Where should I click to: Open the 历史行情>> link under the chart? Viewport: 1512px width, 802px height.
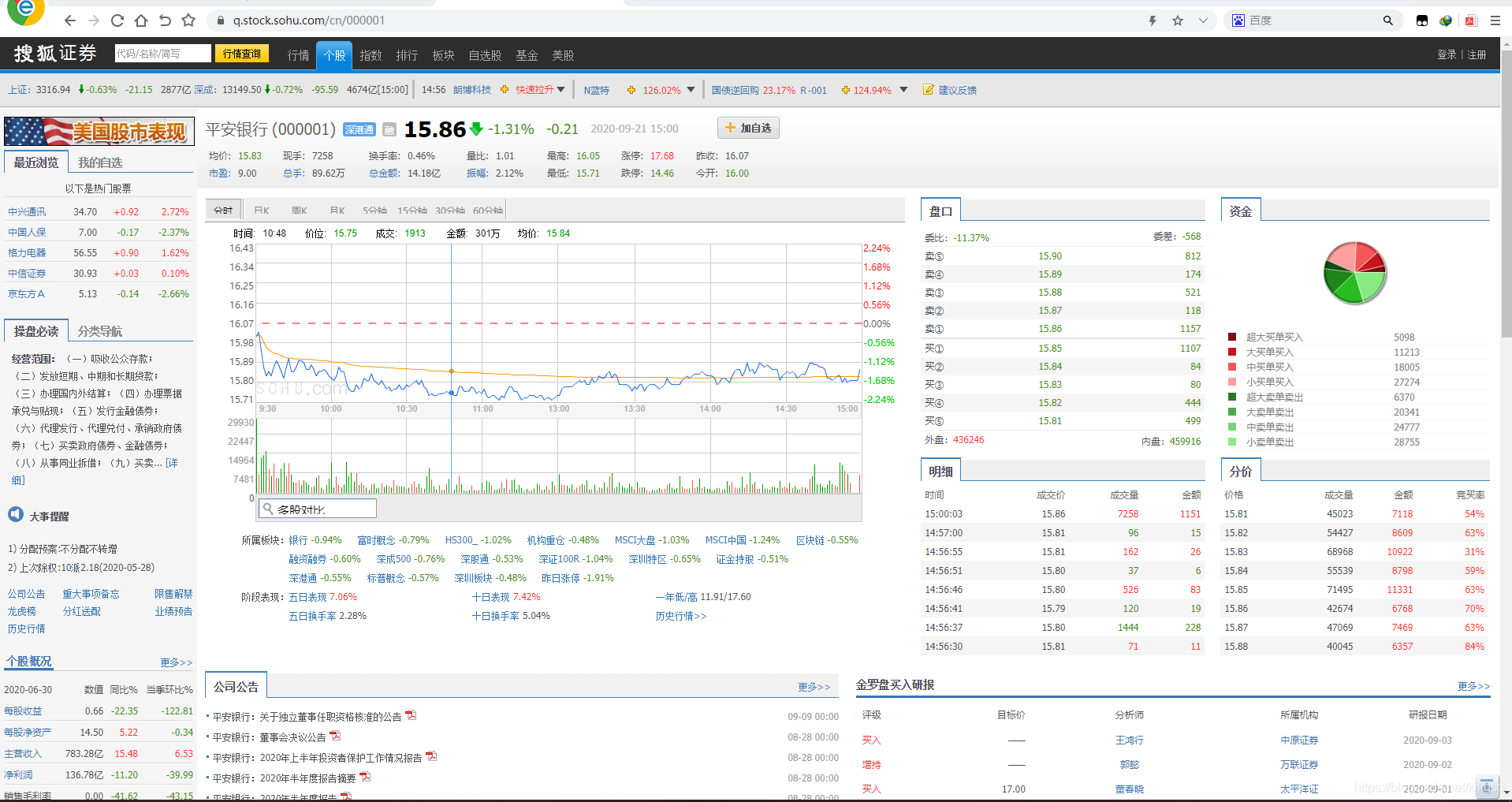tap(681, 616)
